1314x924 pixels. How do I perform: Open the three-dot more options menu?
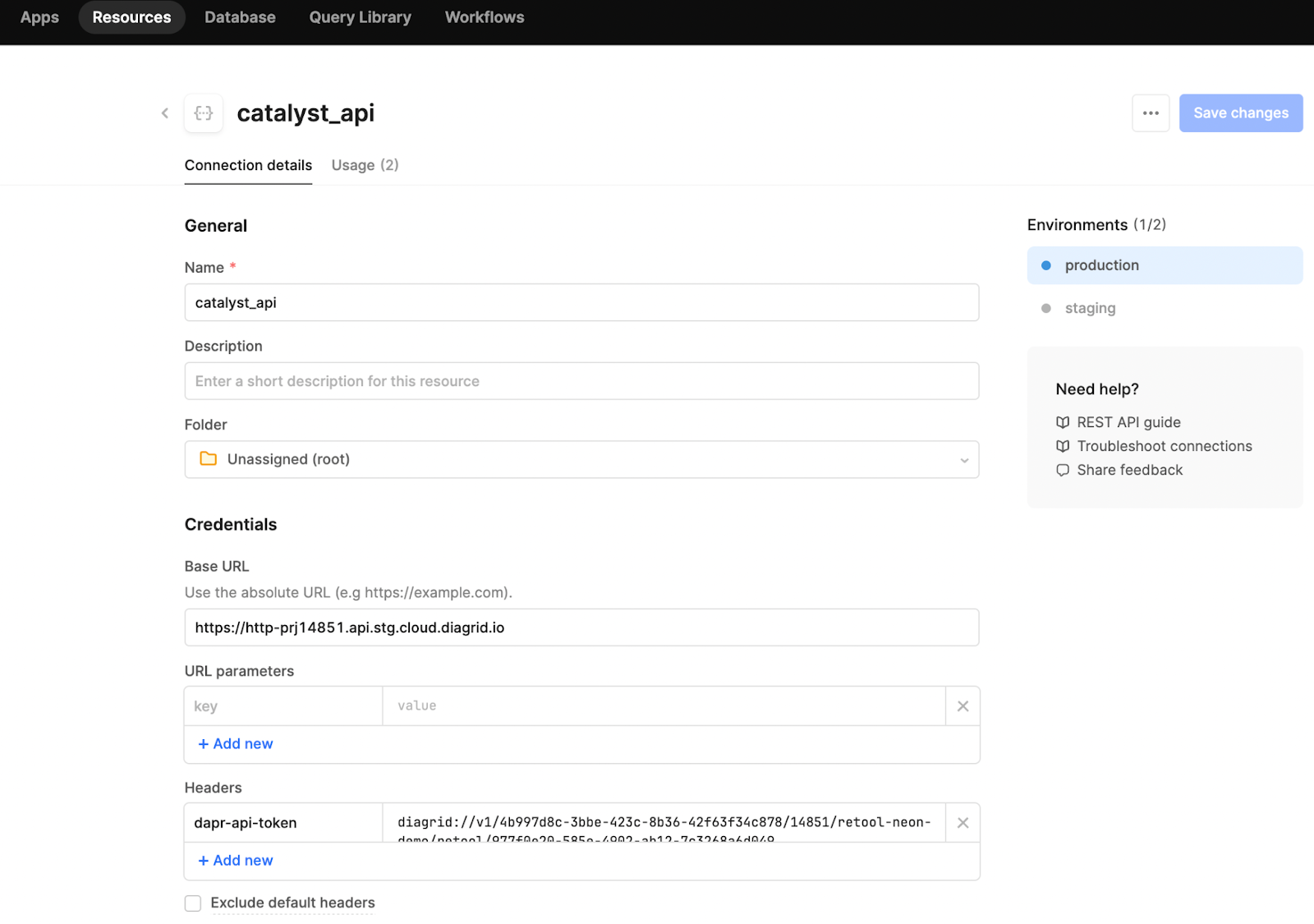(x=1151, y=113)
